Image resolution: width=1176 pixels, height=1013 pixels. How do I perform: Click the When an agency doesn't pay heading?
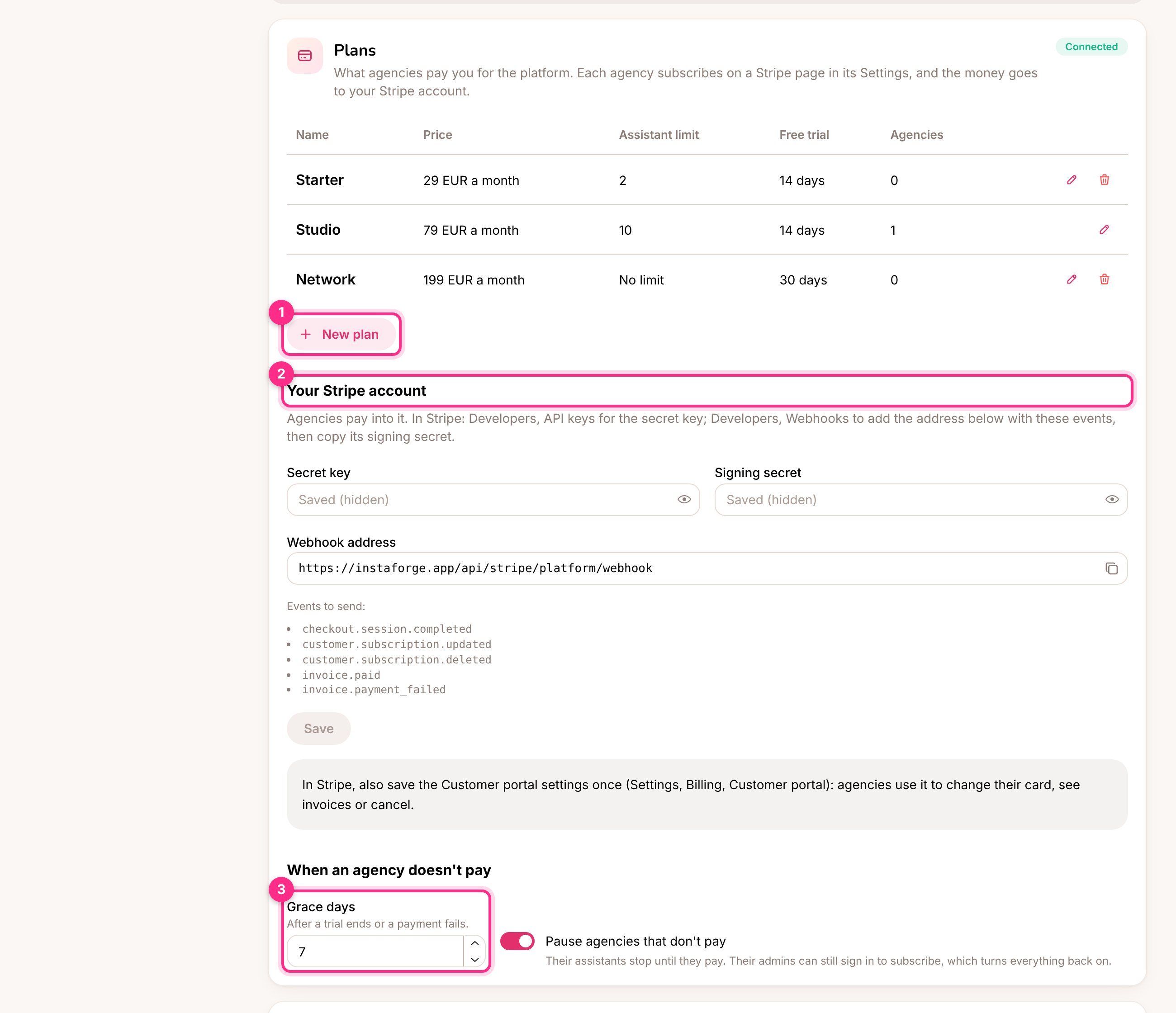point(389,870)
